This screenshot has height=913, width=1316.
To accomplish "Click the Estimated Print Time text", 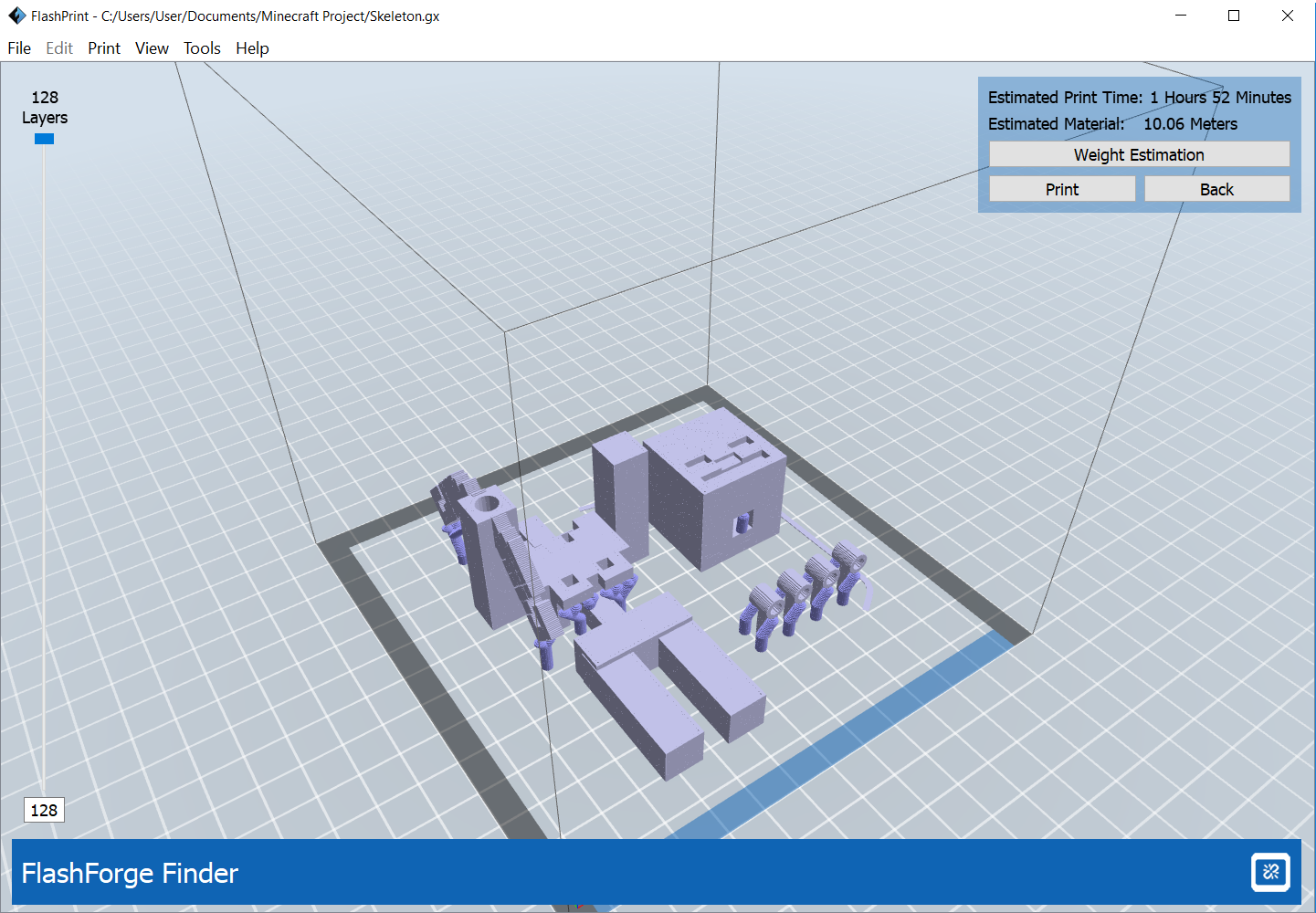I will (x=1140, y=98).
